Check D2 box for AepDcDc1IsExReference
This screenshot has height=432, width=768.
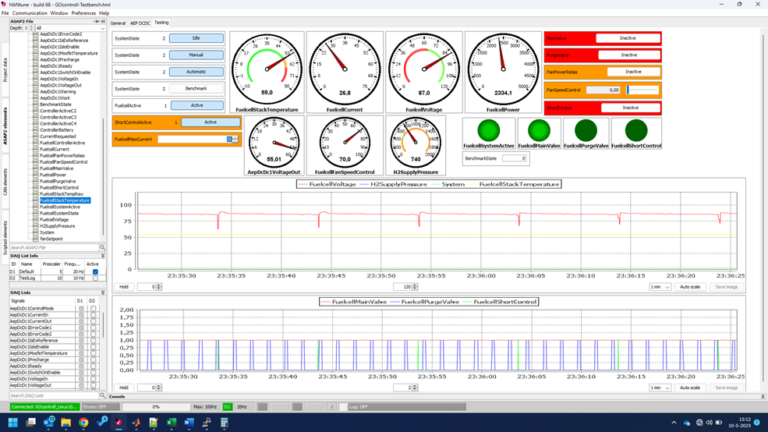click(93, 340)
